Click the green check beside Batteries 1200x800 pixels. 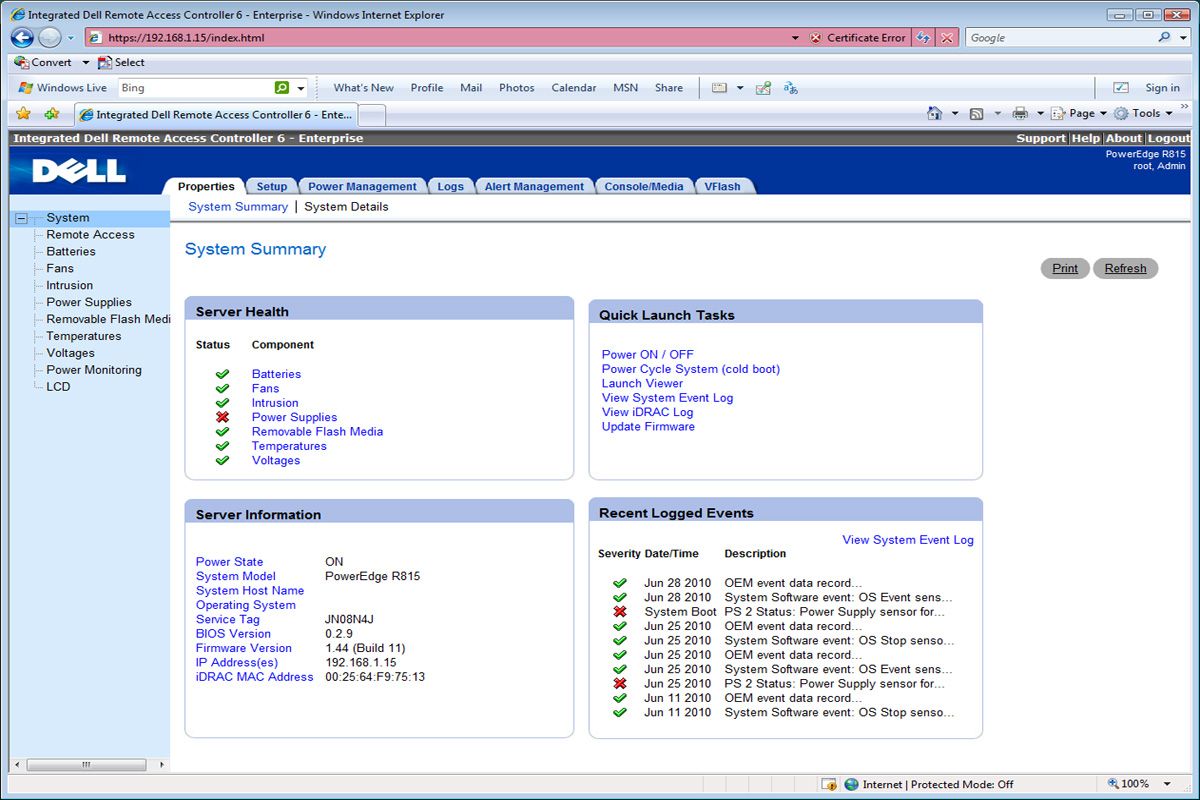click(222, 374)
